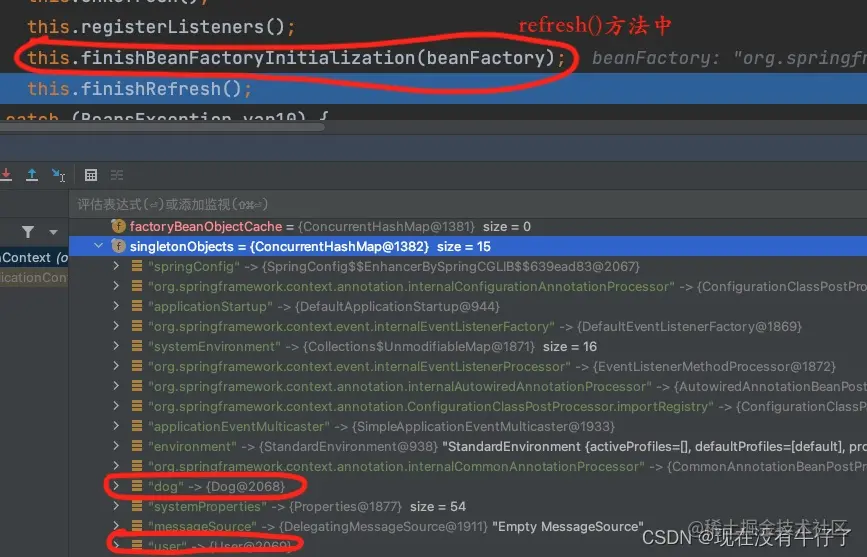This screenshot has height=557, width=867.
Task: Click the "size = 16" systemEnvironment value
Action: tap(570, 346)
